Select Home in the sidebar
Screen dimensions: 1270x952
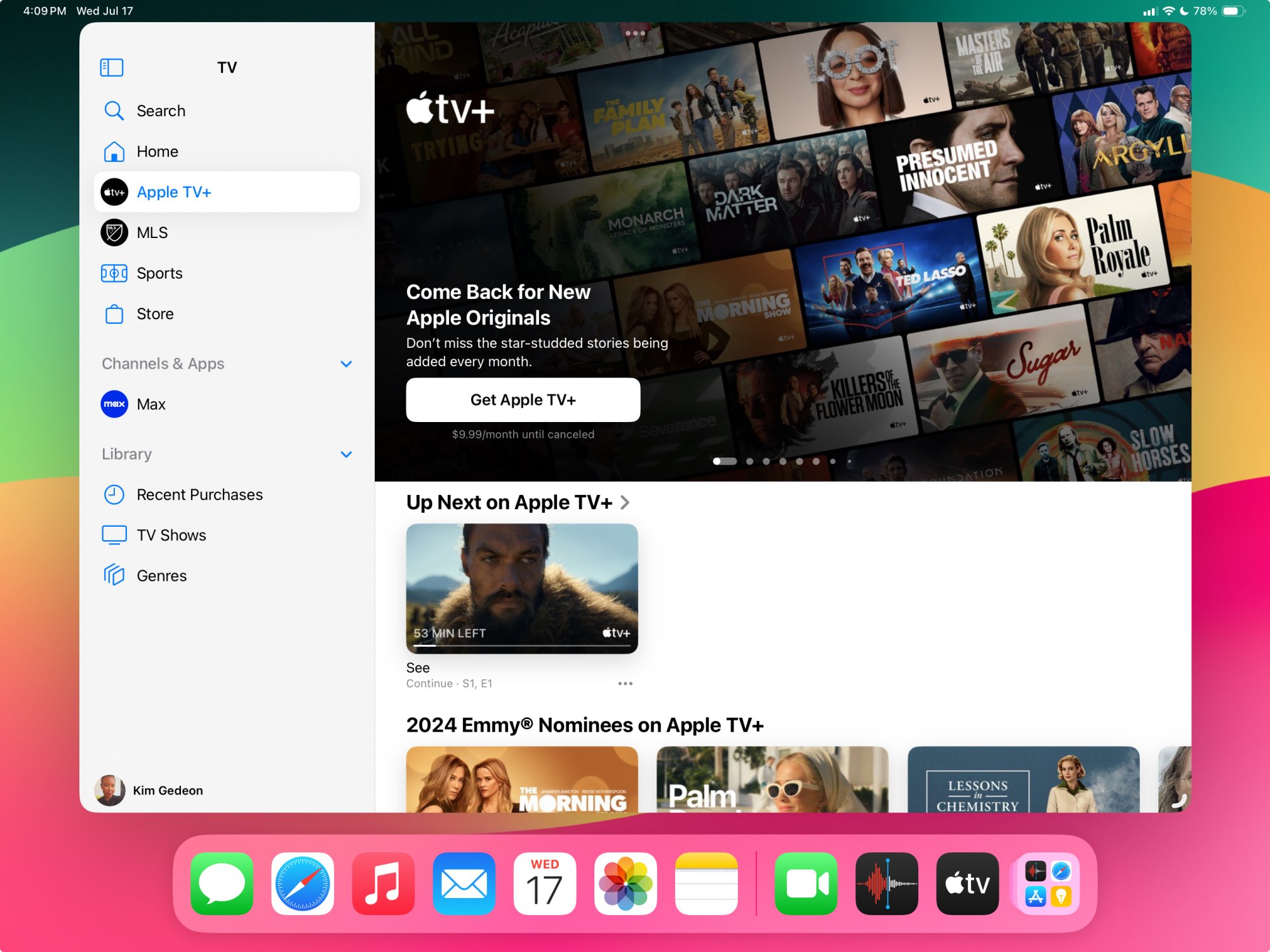(x=157, y=151)
